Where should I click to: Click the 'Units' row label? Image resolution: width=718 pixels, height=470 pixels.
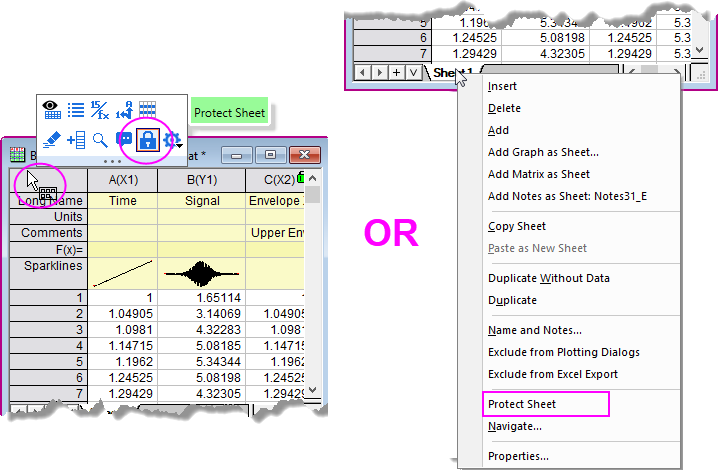[49, 217]
